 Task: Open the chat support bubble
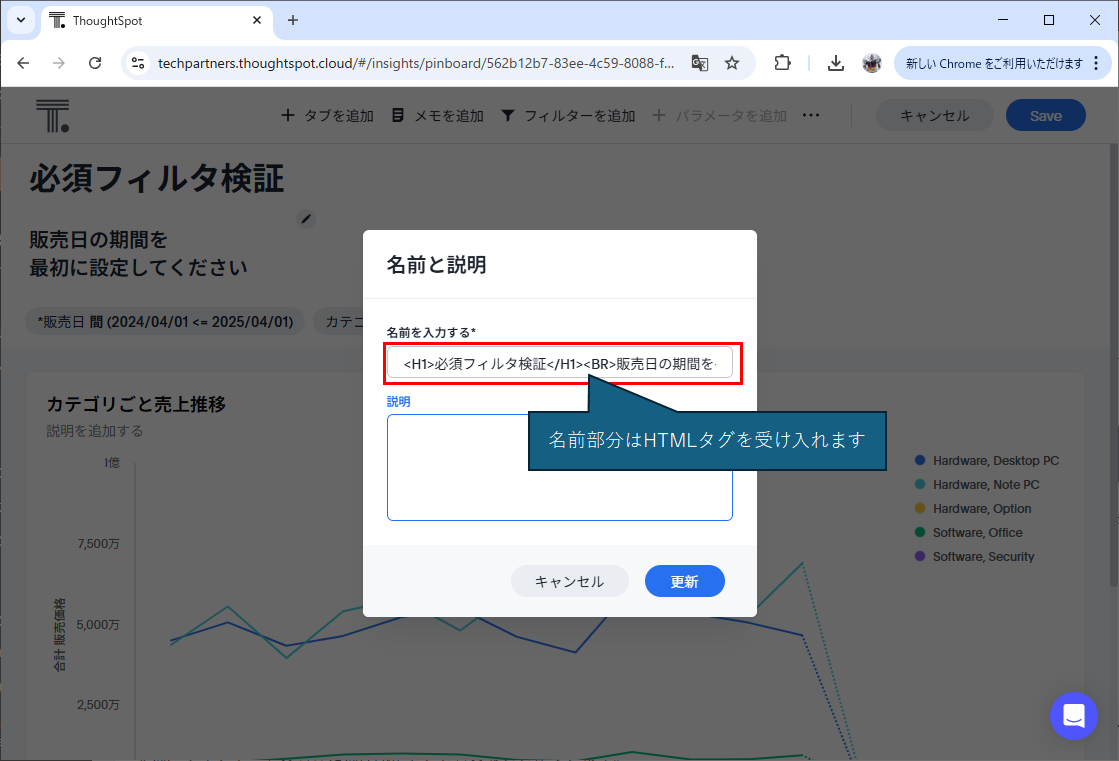coord(1073,715)
